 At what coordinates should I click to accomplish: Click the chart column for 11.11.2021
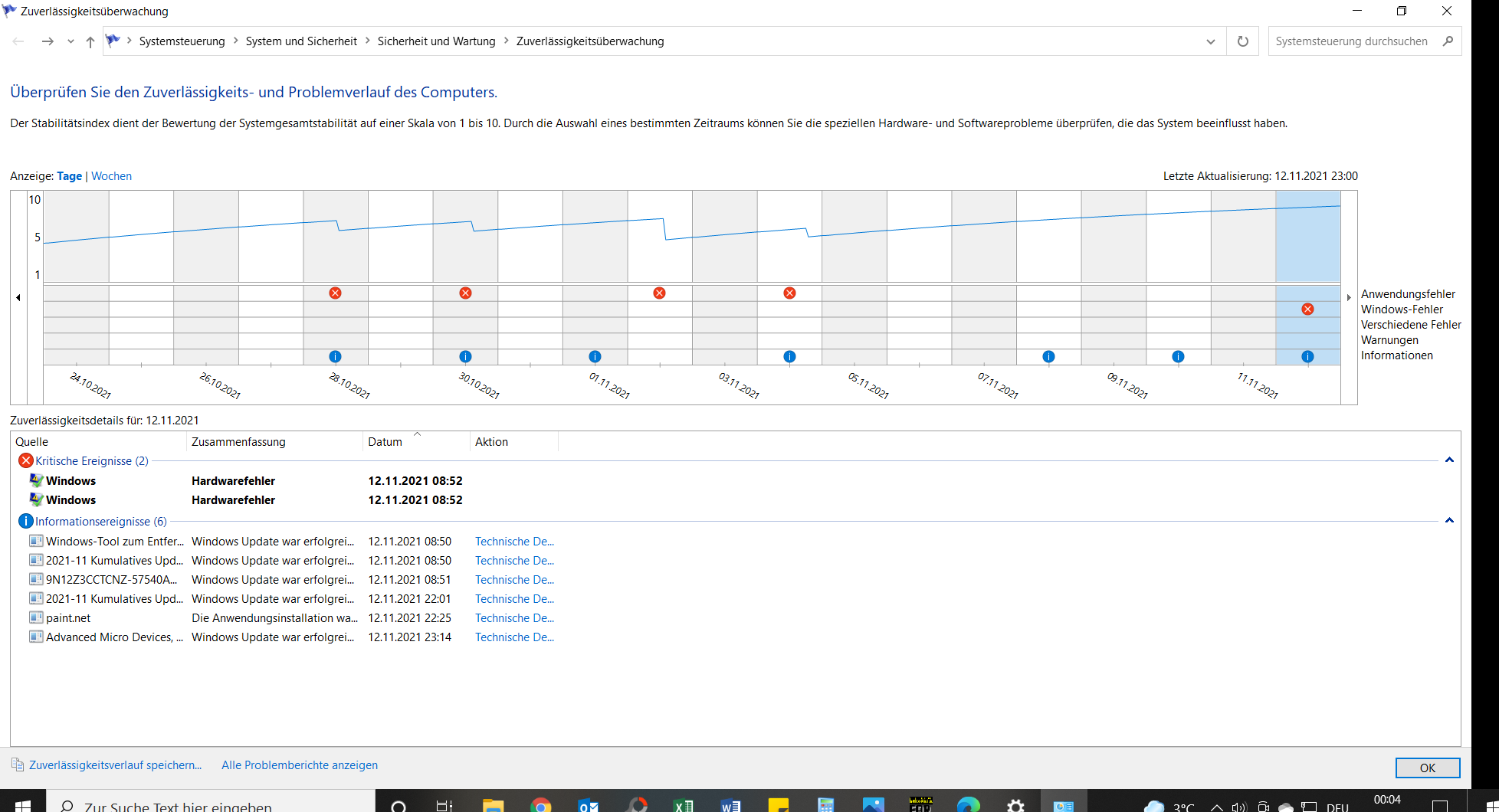coord(1243,277)
